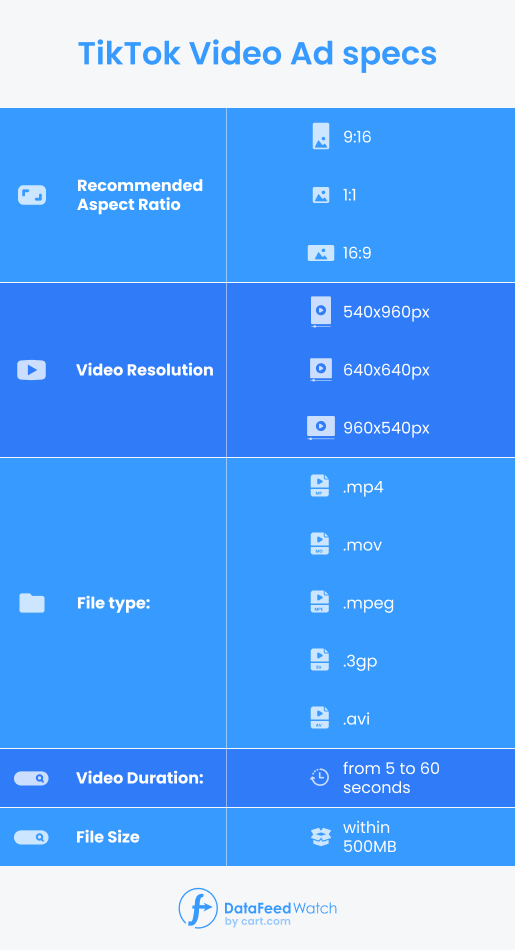Click the play icon beside Video Resolution
This screenshot has height=950, width=515.
click(32, 370)
